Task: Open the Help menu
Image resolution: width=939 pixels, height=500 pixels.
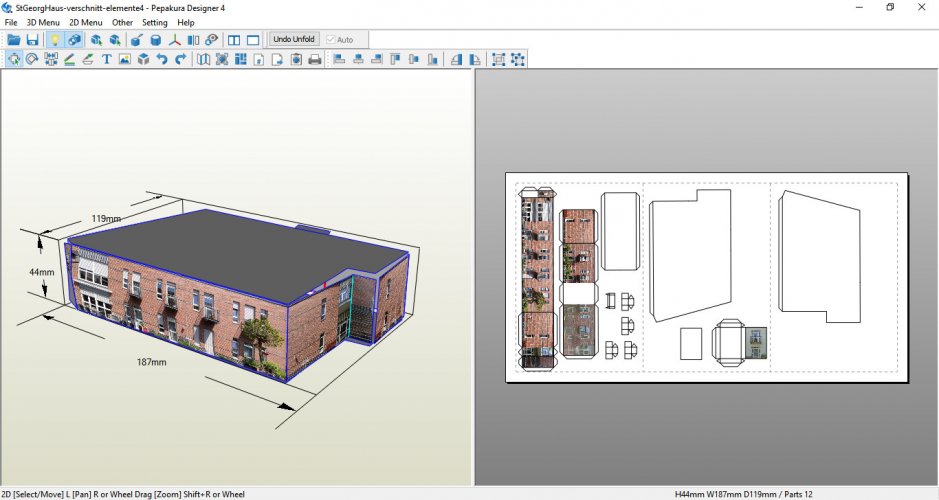Action: pos(186,22)
